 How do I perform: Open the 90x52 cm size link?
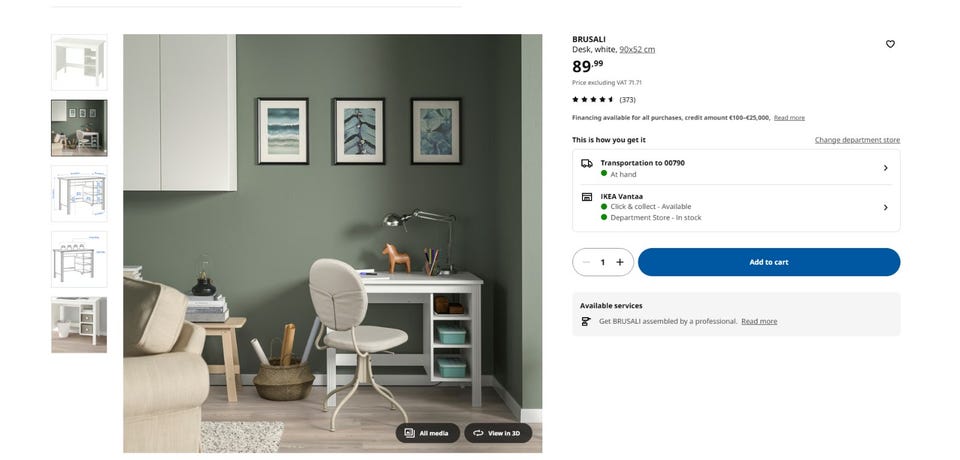click(x=637, y=50)
